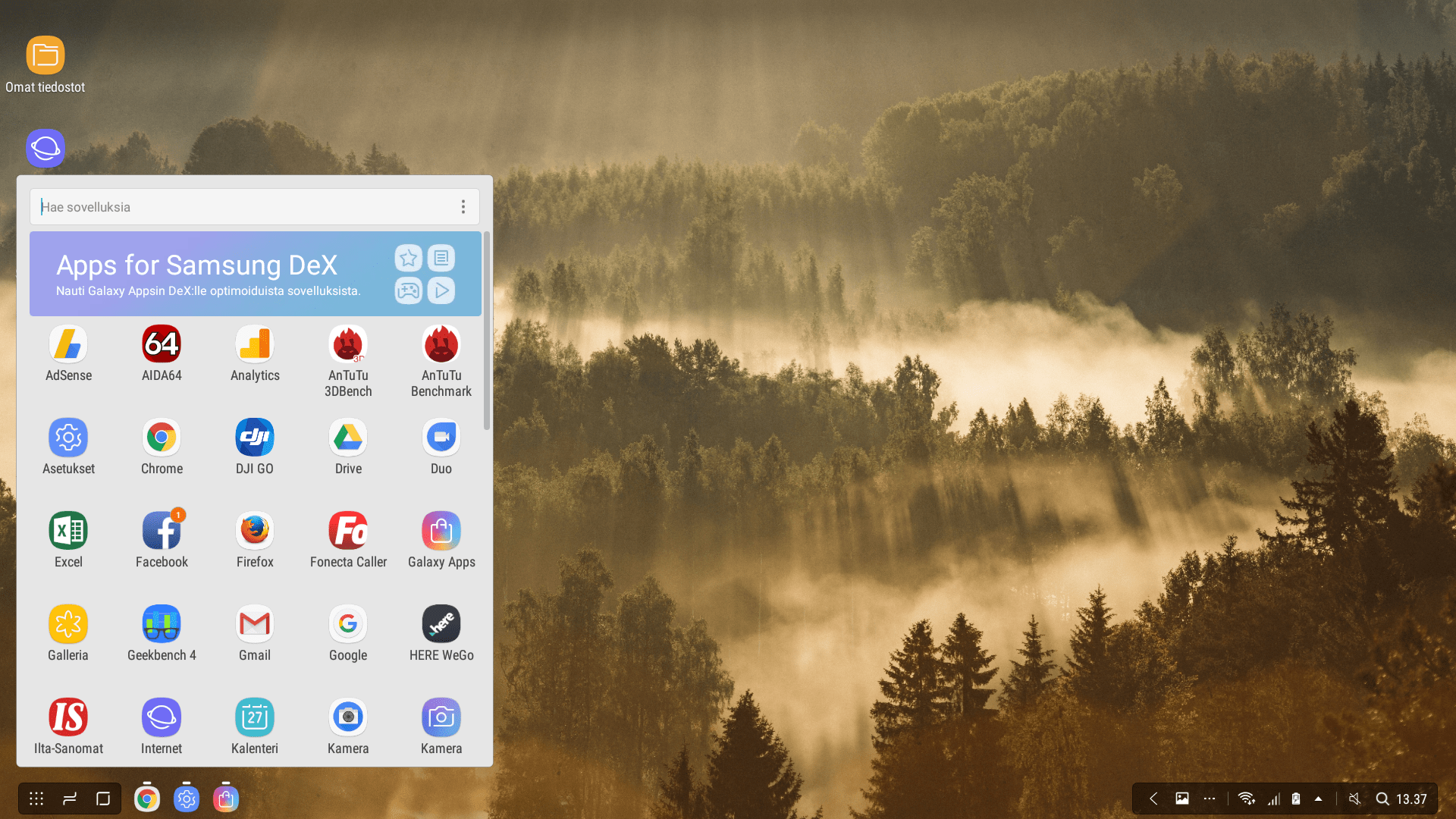Open HERE WeGo maps

(441, 625)
